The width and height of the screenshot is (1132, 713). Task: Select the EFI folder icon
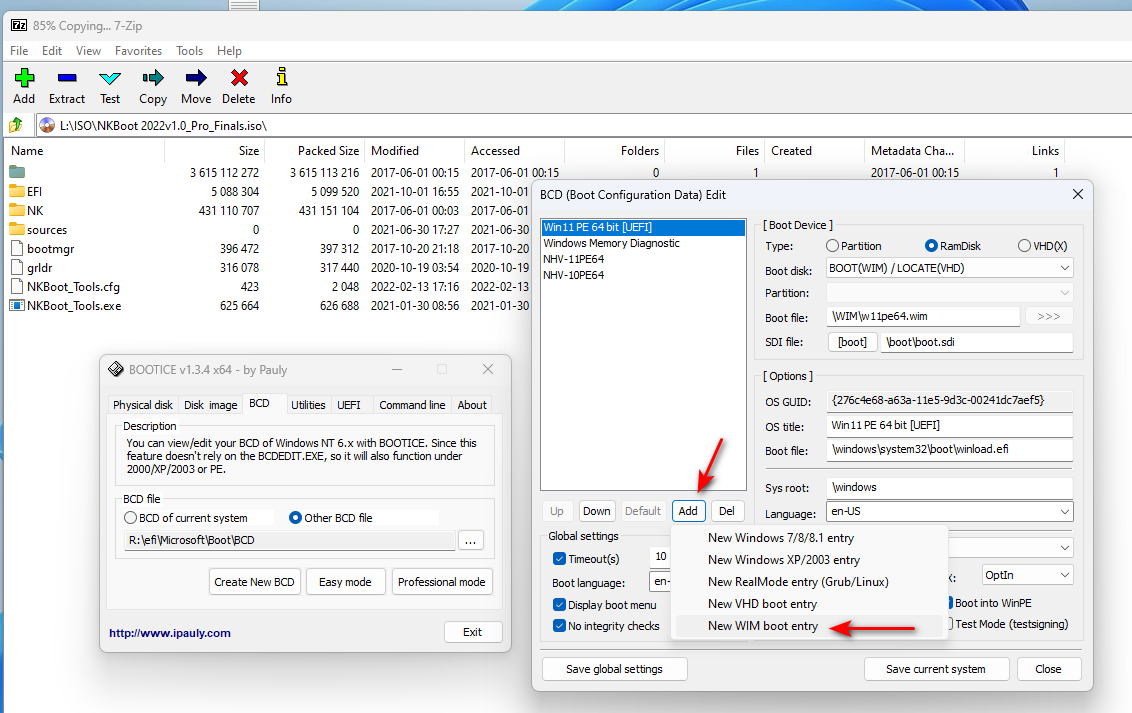[x=17, y=191]
